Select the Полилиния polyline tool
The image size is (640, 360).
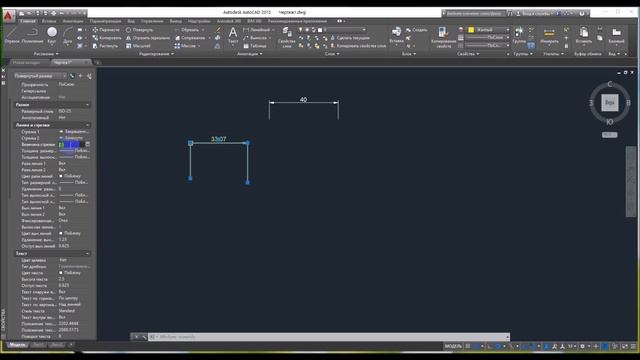[x=32, y=35]
